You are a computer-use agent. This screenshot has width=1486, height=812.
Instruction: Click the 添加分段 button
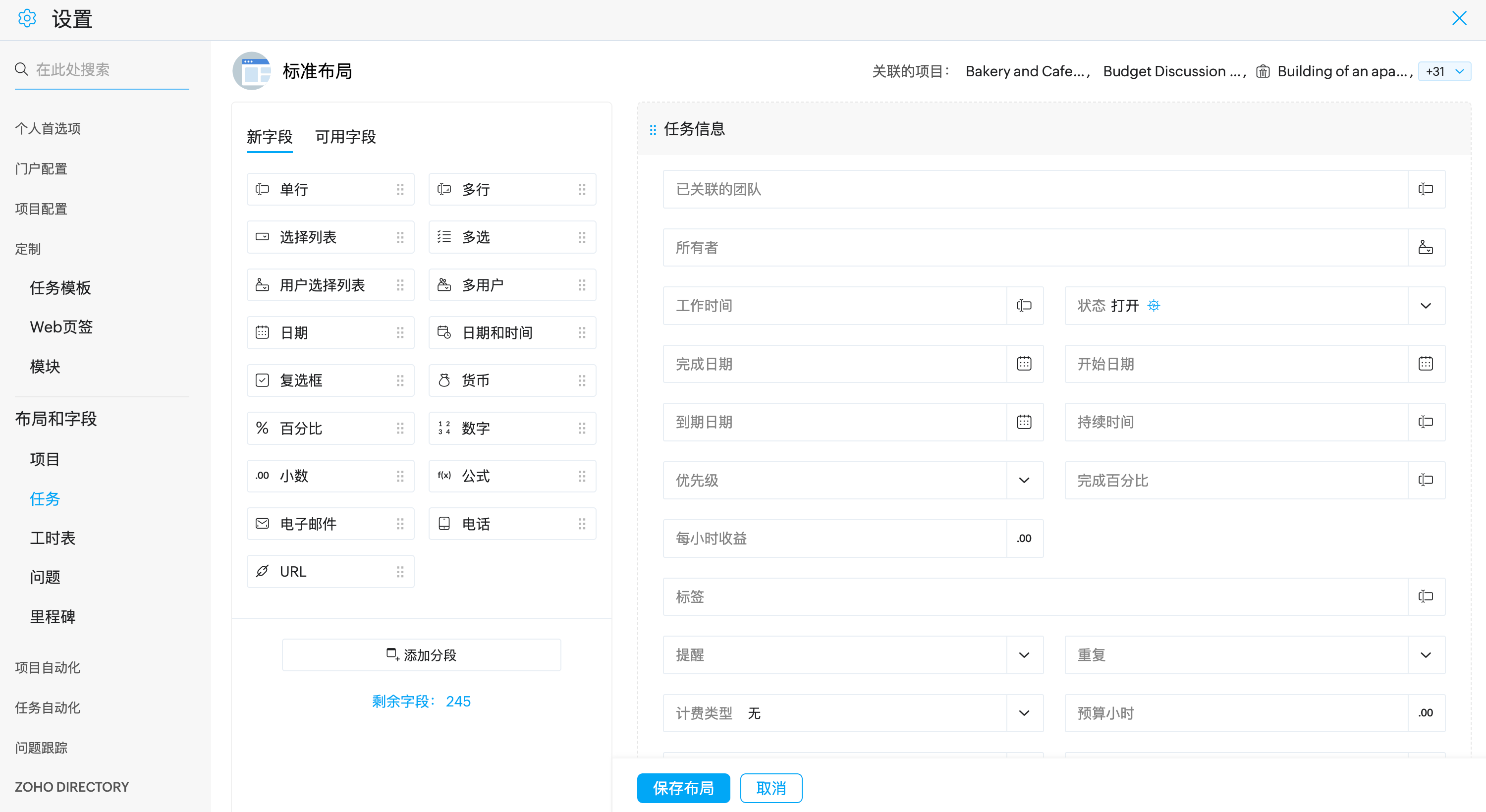point(421,655)
